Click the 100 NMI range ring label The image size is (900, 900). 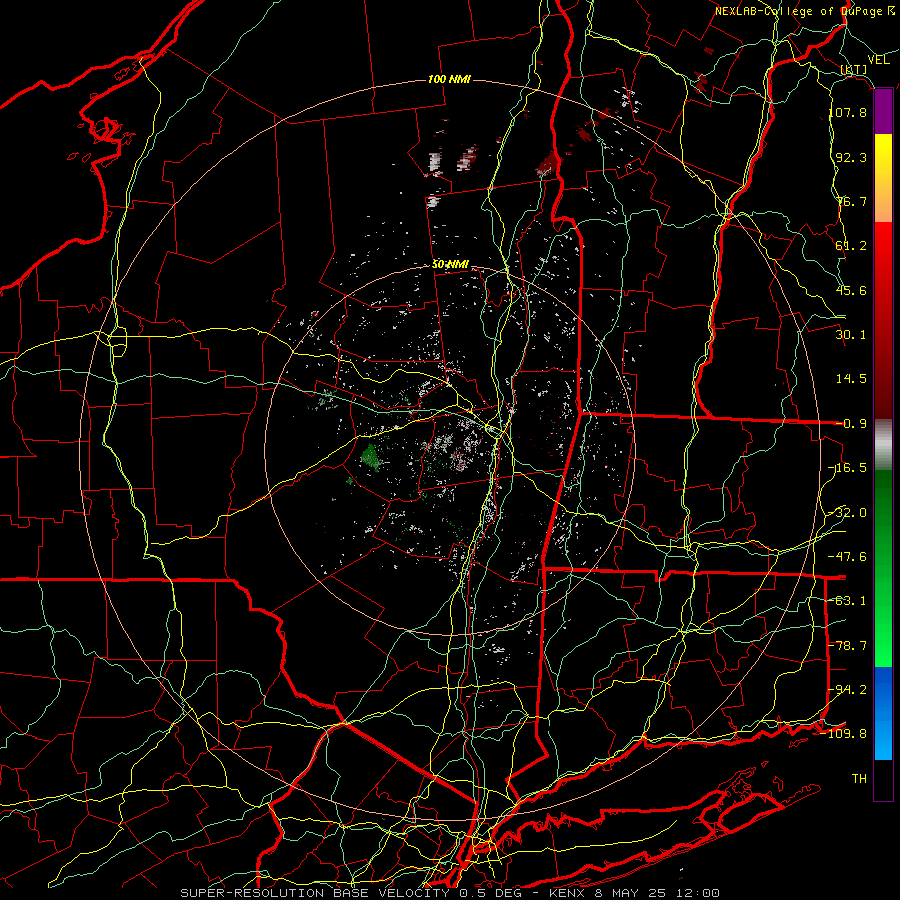[x=449, y=79]
